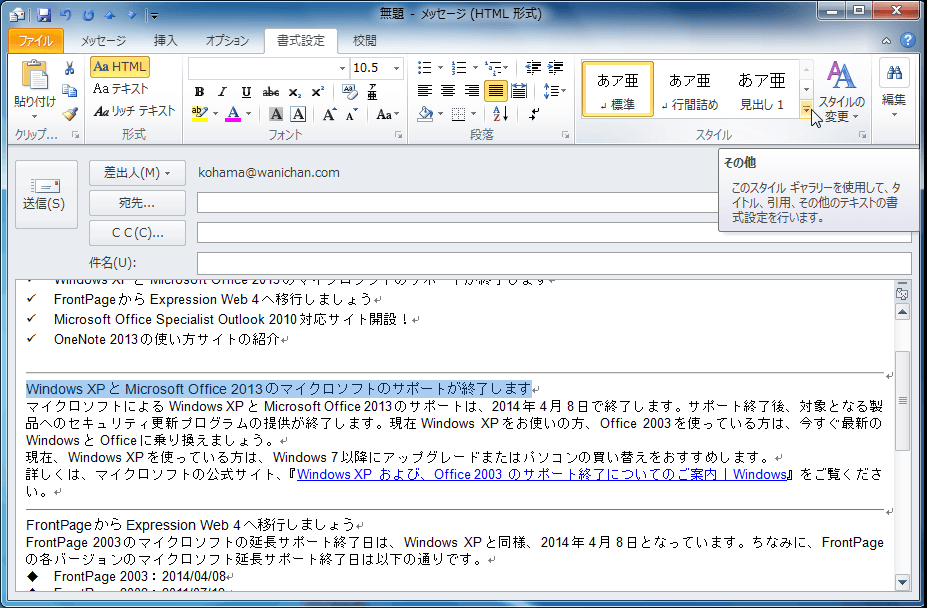Screen dimensions: 927x608
Task: Go to the previous item arrow
Action: [x=109, y=15]
